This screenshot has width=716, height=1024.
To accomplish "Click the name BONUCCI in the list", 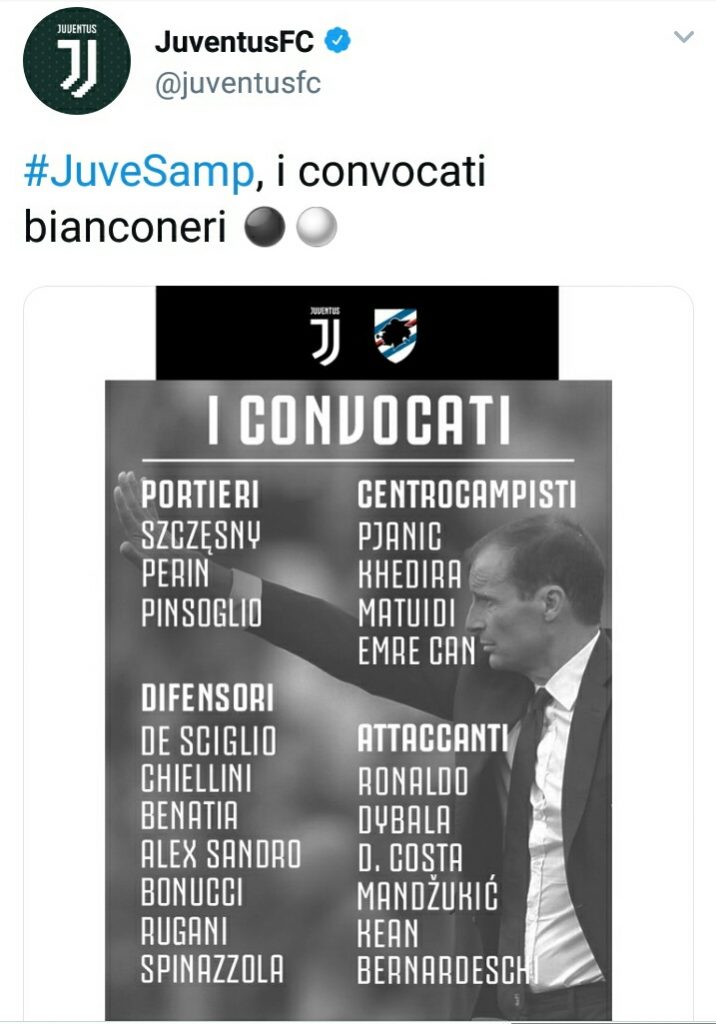I will click(192, 891).
